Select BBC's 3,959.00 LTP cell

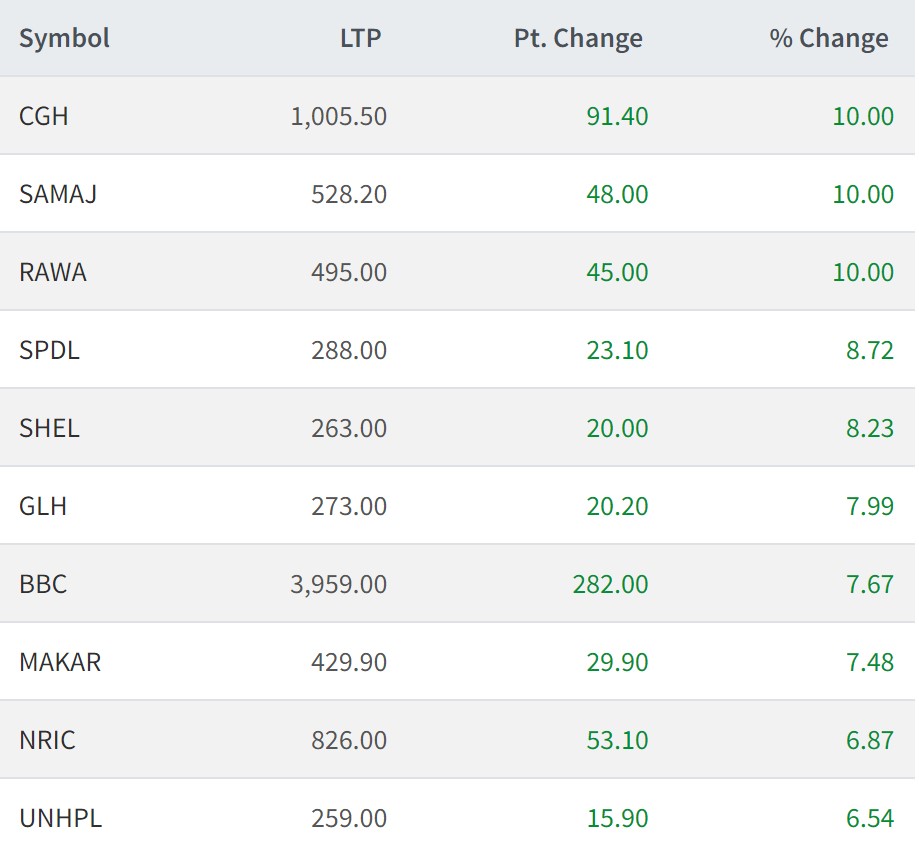click(338, 584)
